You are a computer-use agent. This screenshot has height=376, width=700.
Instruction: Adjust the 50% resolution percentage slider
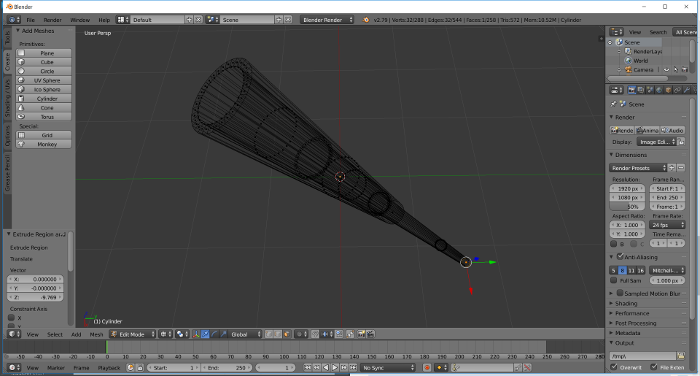(627, 207)
